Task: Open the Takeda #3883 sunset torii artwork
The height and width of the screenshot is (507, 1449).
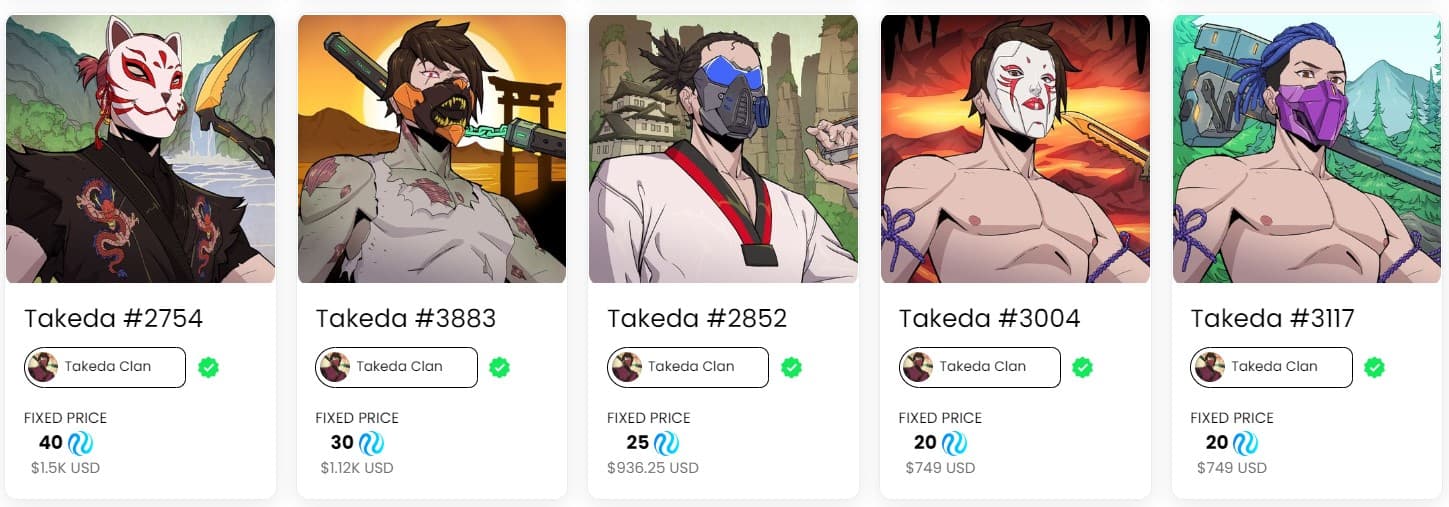Action: [x=432, y=148]
